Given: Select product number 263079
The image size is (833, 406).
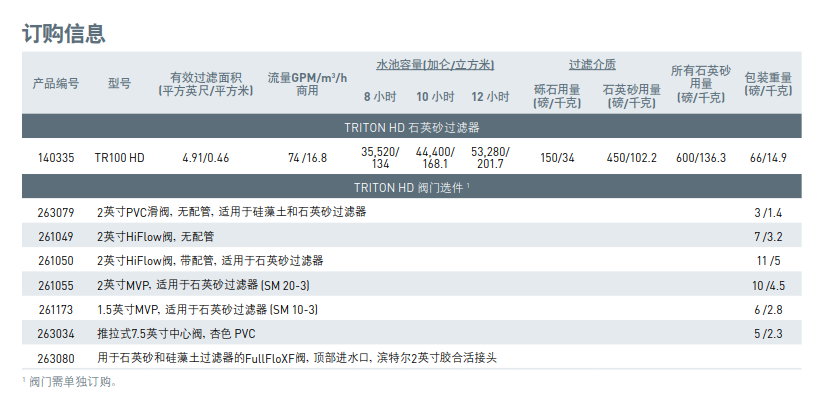Looking at the screenshot, I should [x=56, y=213].
